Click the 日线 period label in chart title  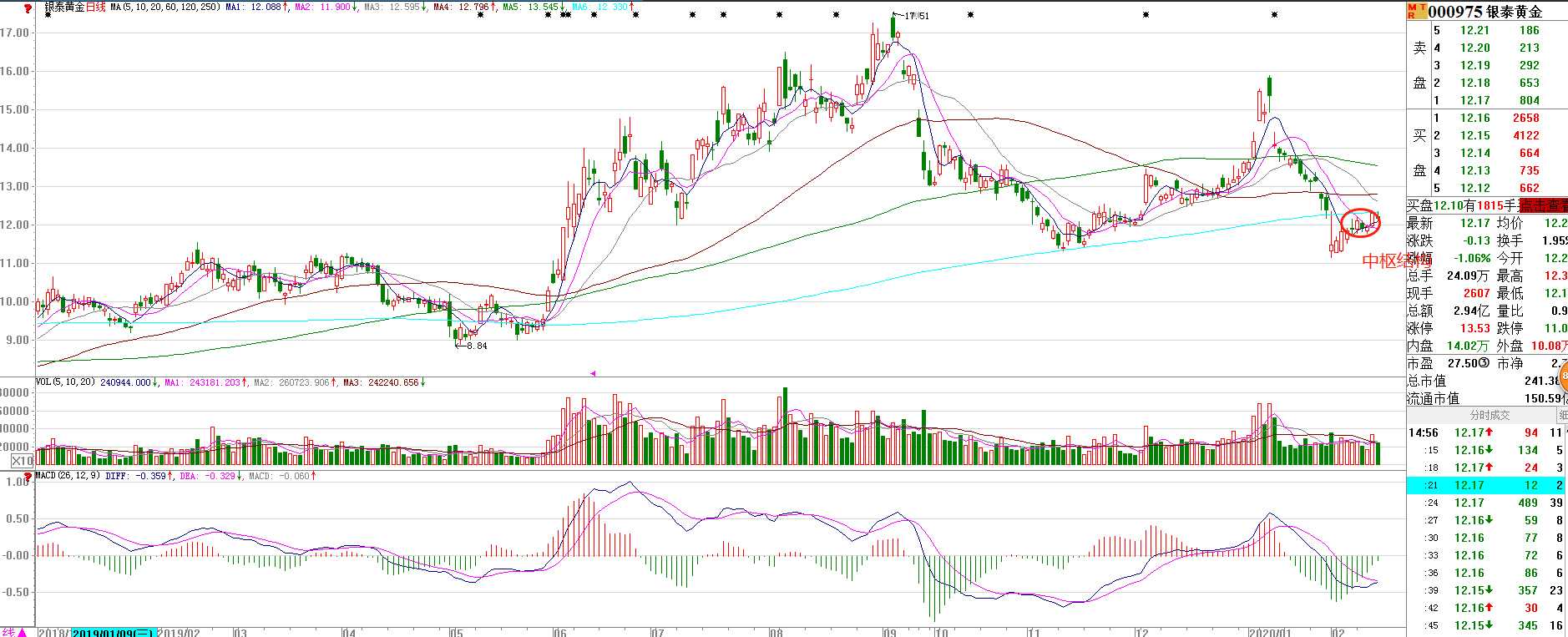tap(96, 7)
